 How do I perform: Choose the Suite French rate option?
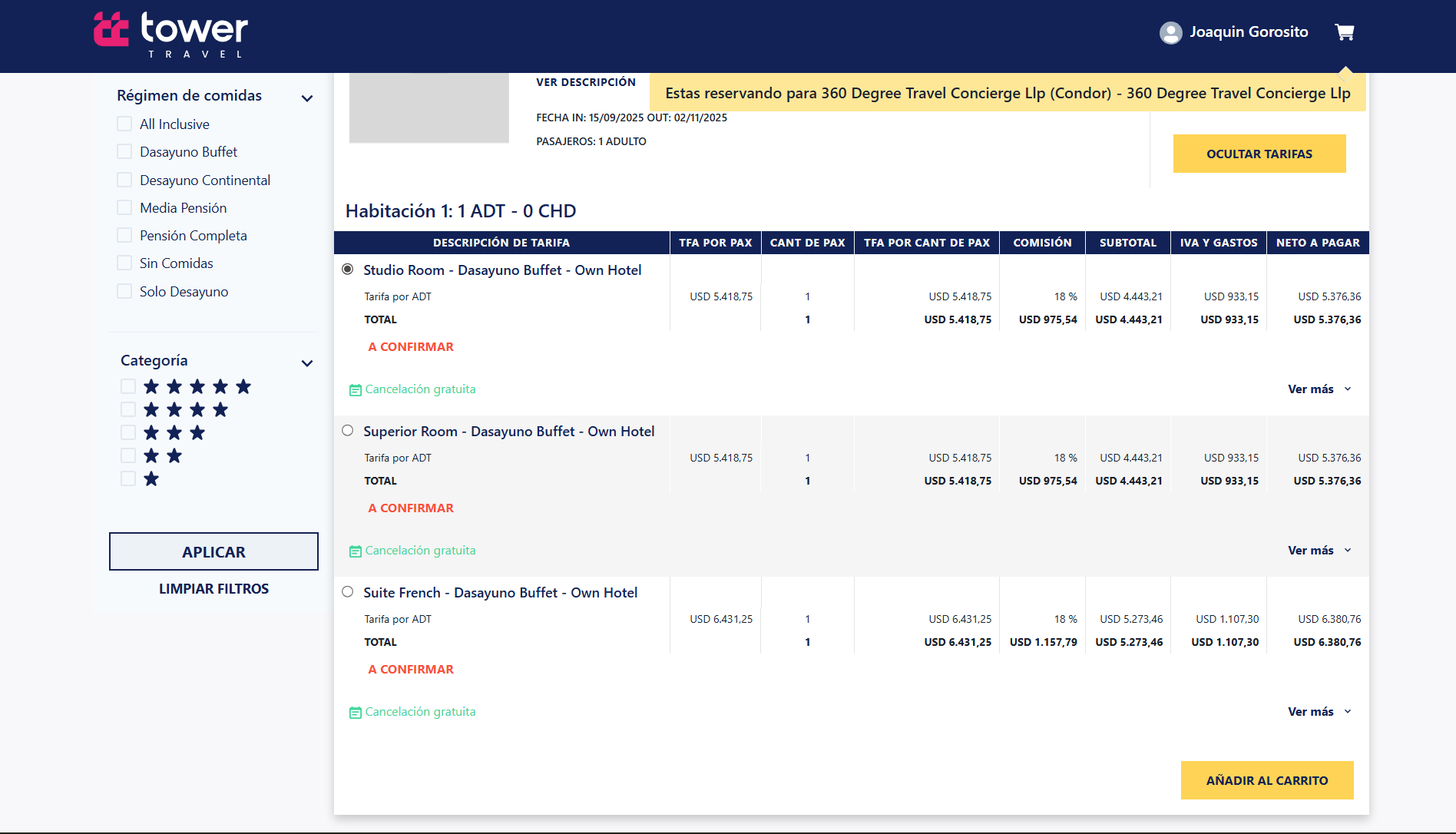click(348, 592)
